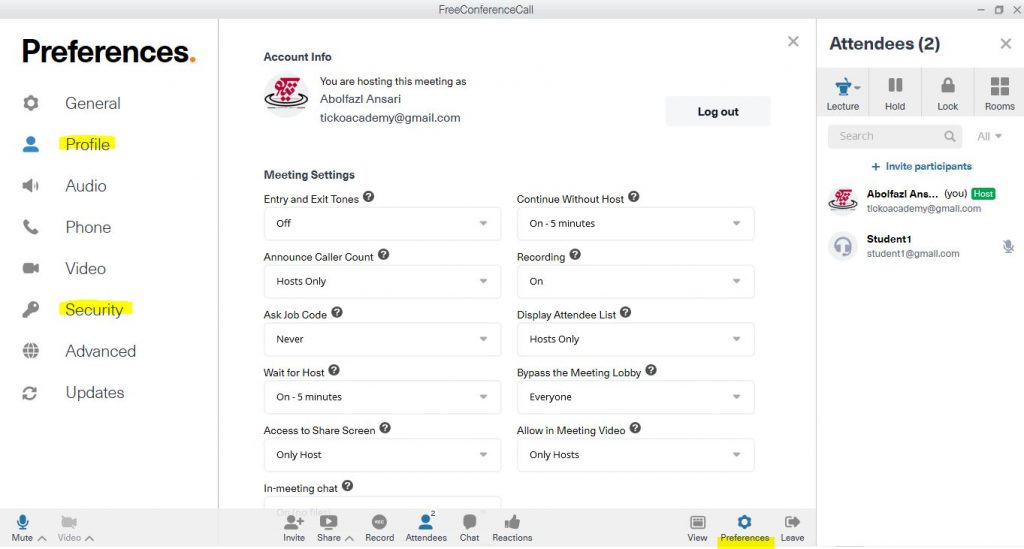Show help for Continue Without Host
This screenshot has width=1024, height=549.
[x=633, y=196]
